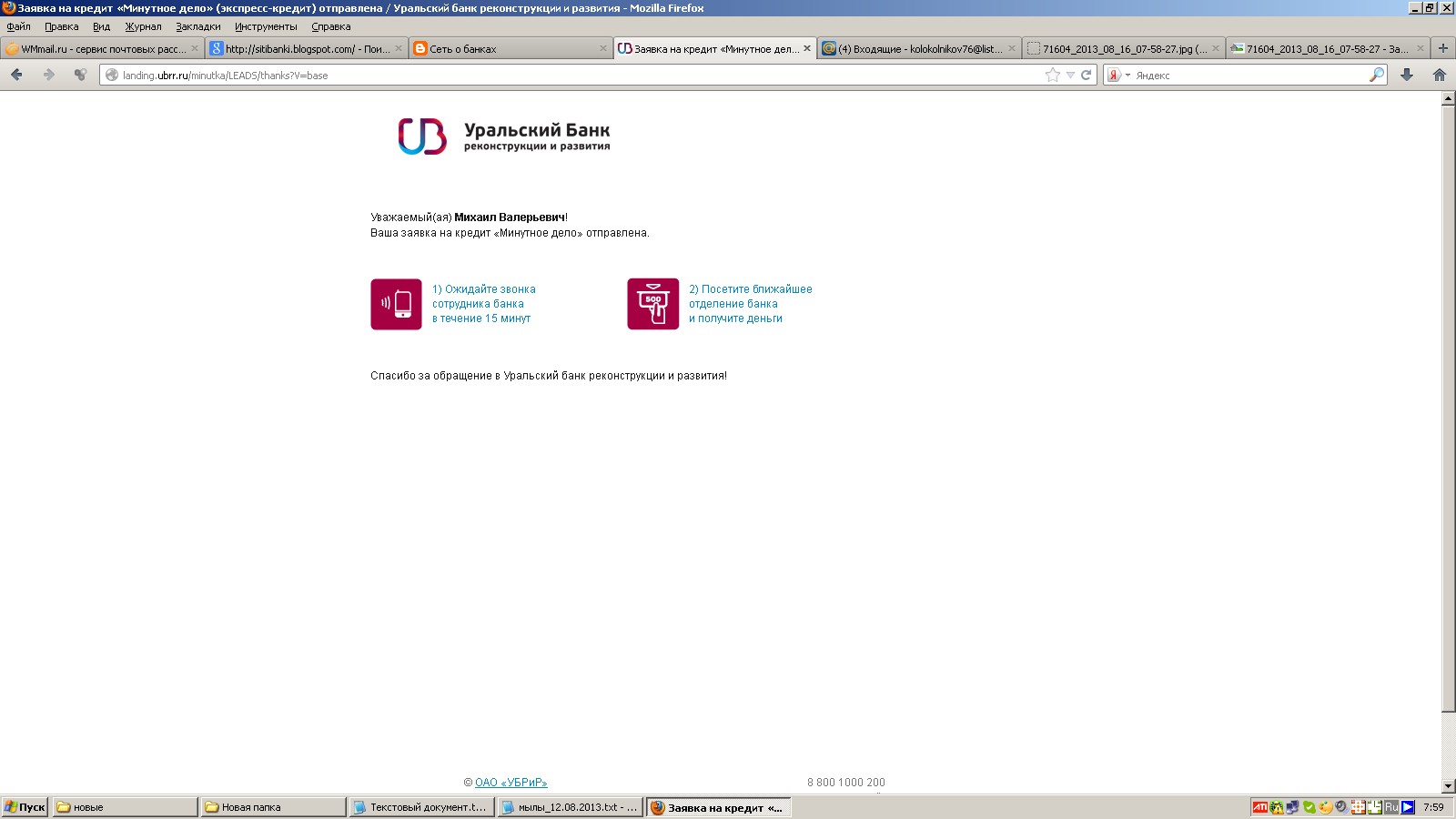Close the 'Сеть о банках' tab
The width and height of the screenshot is (1456, 819).
coord(602,48)
